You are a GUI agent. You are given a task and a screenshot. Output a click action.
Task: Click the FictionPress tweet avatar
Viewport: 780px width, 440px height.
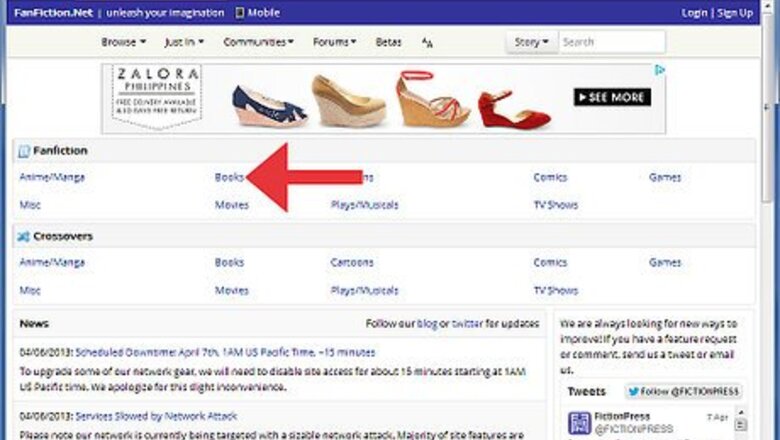coord(579,422)
